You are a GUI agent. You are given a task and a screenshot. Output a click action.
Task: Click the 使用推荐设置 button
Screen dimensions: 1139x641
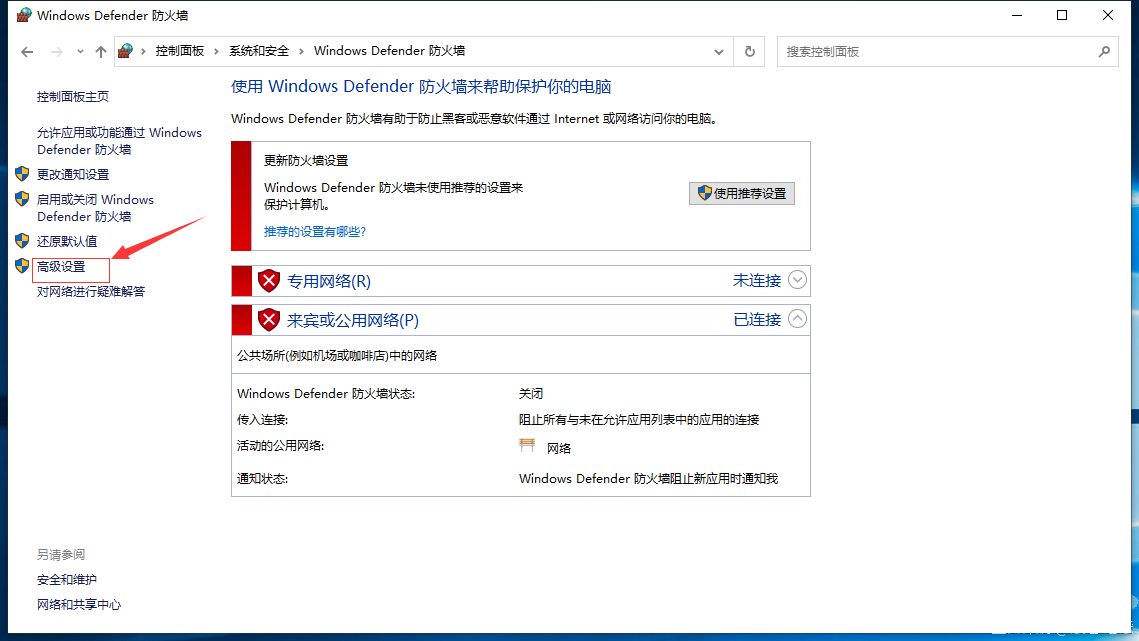pos(742,193)
